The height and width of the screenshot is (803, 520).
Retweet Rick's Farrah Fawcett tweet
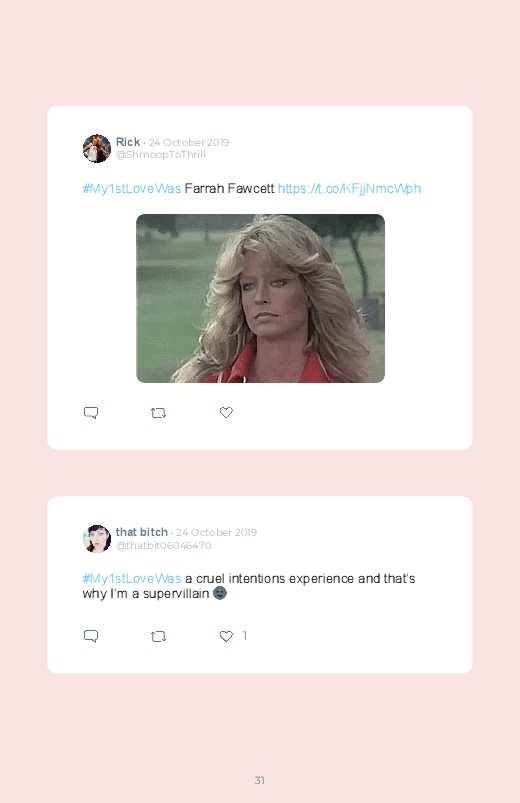pyautogui.click(x=158, y=413)
